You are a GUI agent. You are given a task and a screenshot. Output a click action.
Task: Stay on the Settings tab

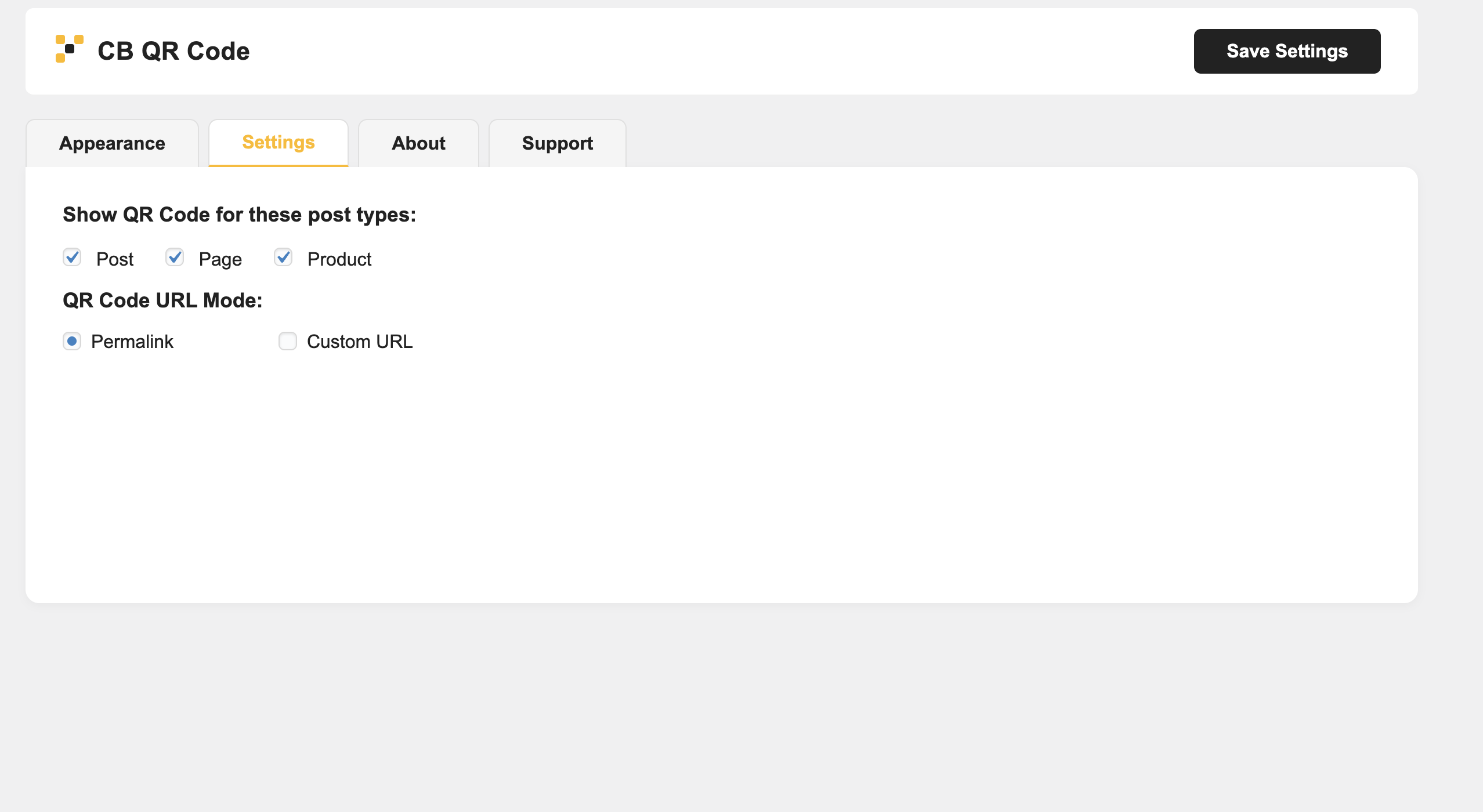coord(278,143)
